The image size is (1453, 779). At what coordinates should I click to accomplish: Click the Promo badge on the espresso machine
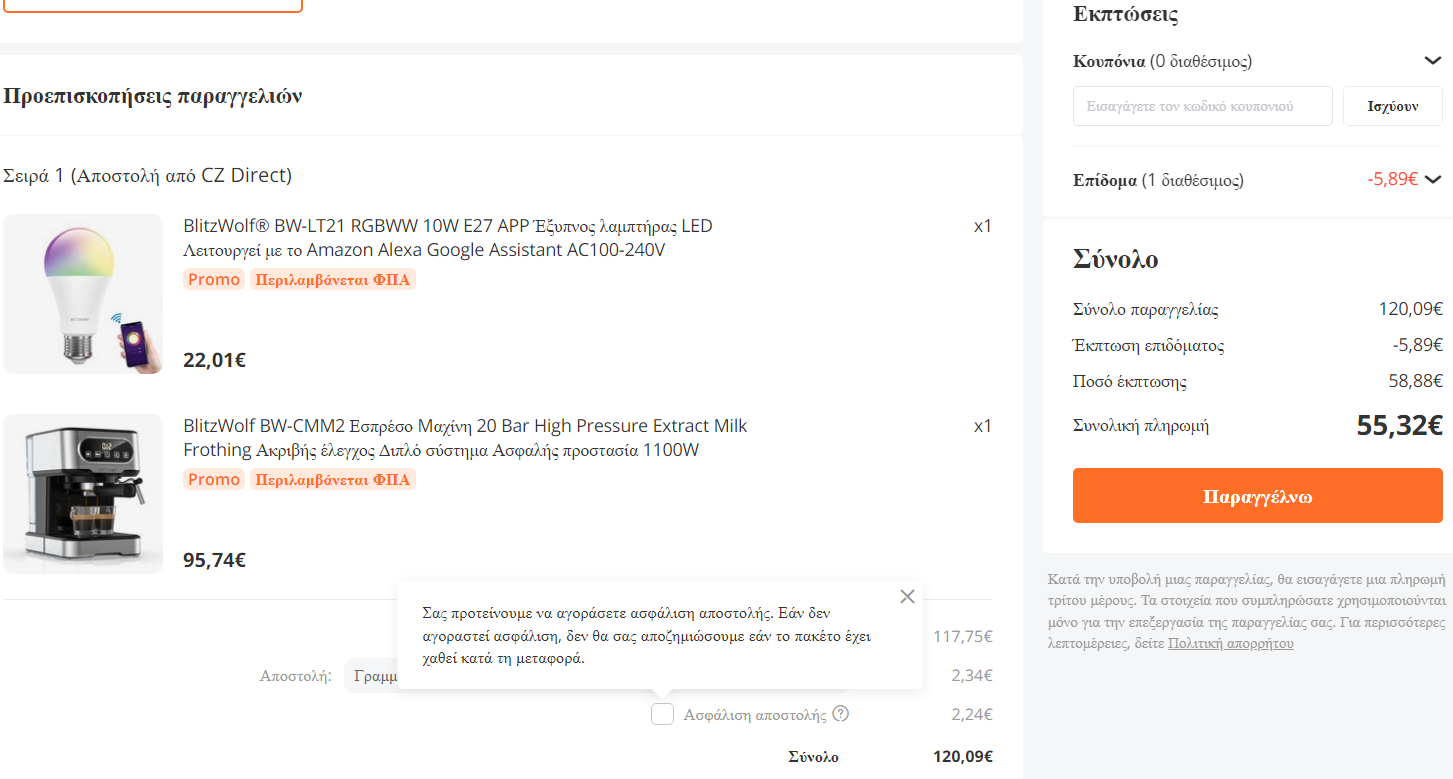click(214, 480)
